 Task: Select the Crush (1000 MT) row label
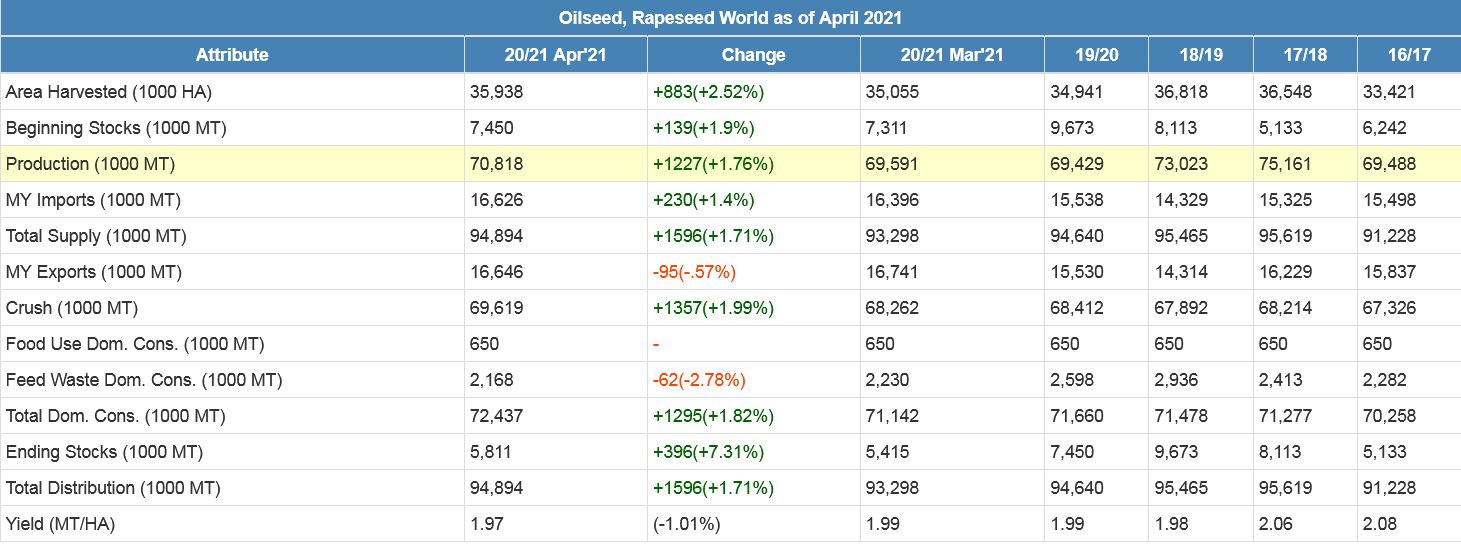(x=72, y=308)
